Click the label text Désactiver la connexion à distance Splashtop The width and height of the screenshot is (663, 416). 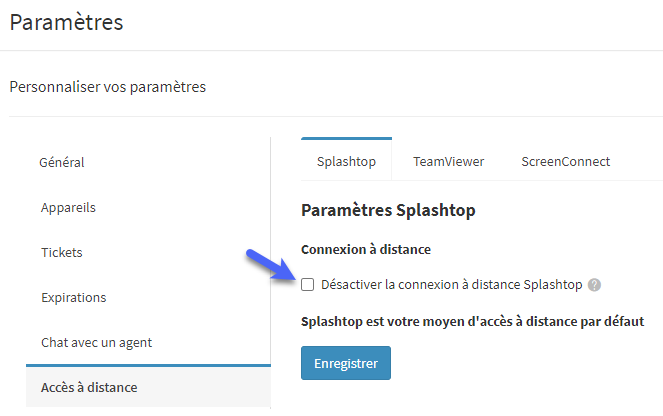click(452, 285)
